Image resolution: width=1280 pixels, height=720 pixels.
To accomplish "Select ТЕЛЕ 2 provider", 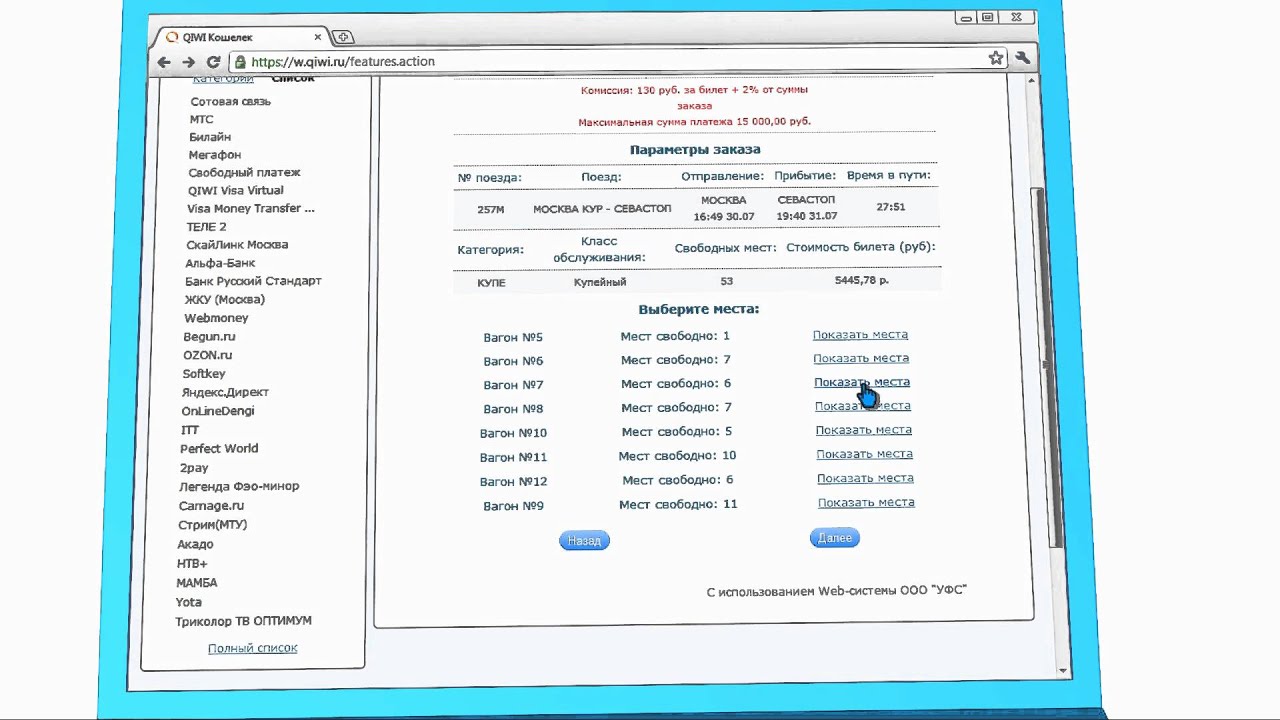I will (x=206, y=226).
